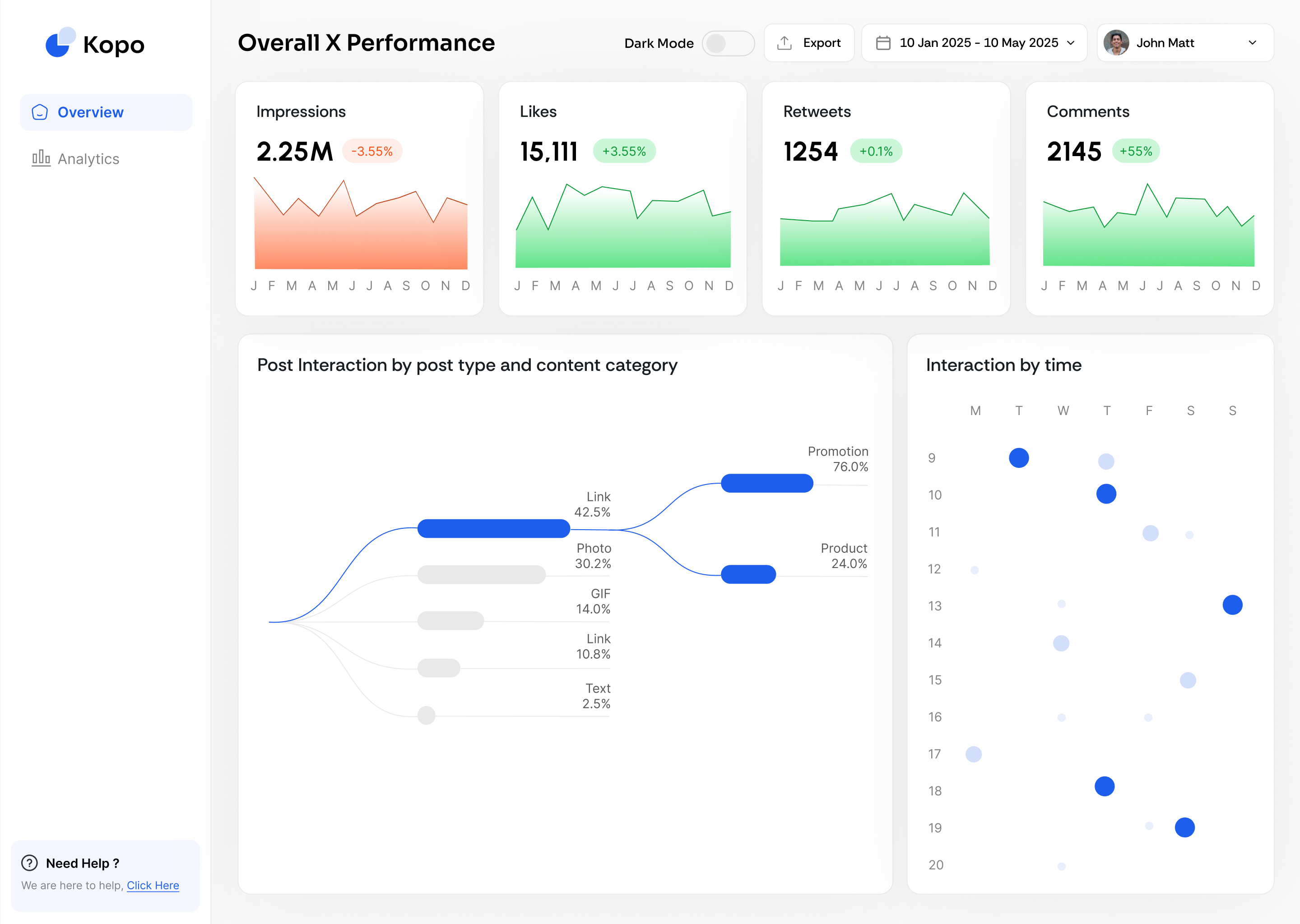Viewport: 1300px width, 924px height.
Task: Click the Promotion 76.0% blue bar
Action: click(766, 483)
